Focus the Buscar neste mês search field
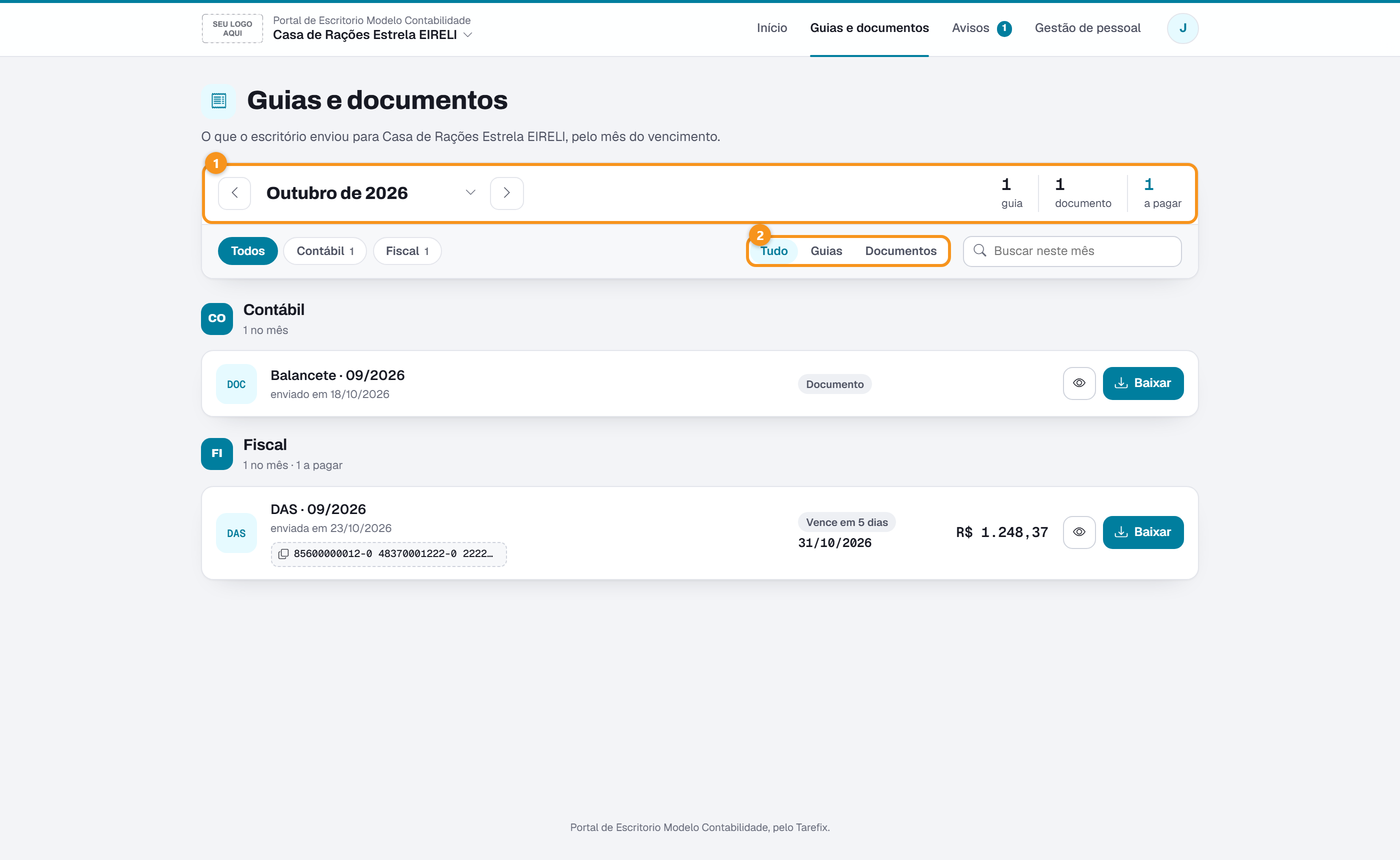 tap(1071, 251)
